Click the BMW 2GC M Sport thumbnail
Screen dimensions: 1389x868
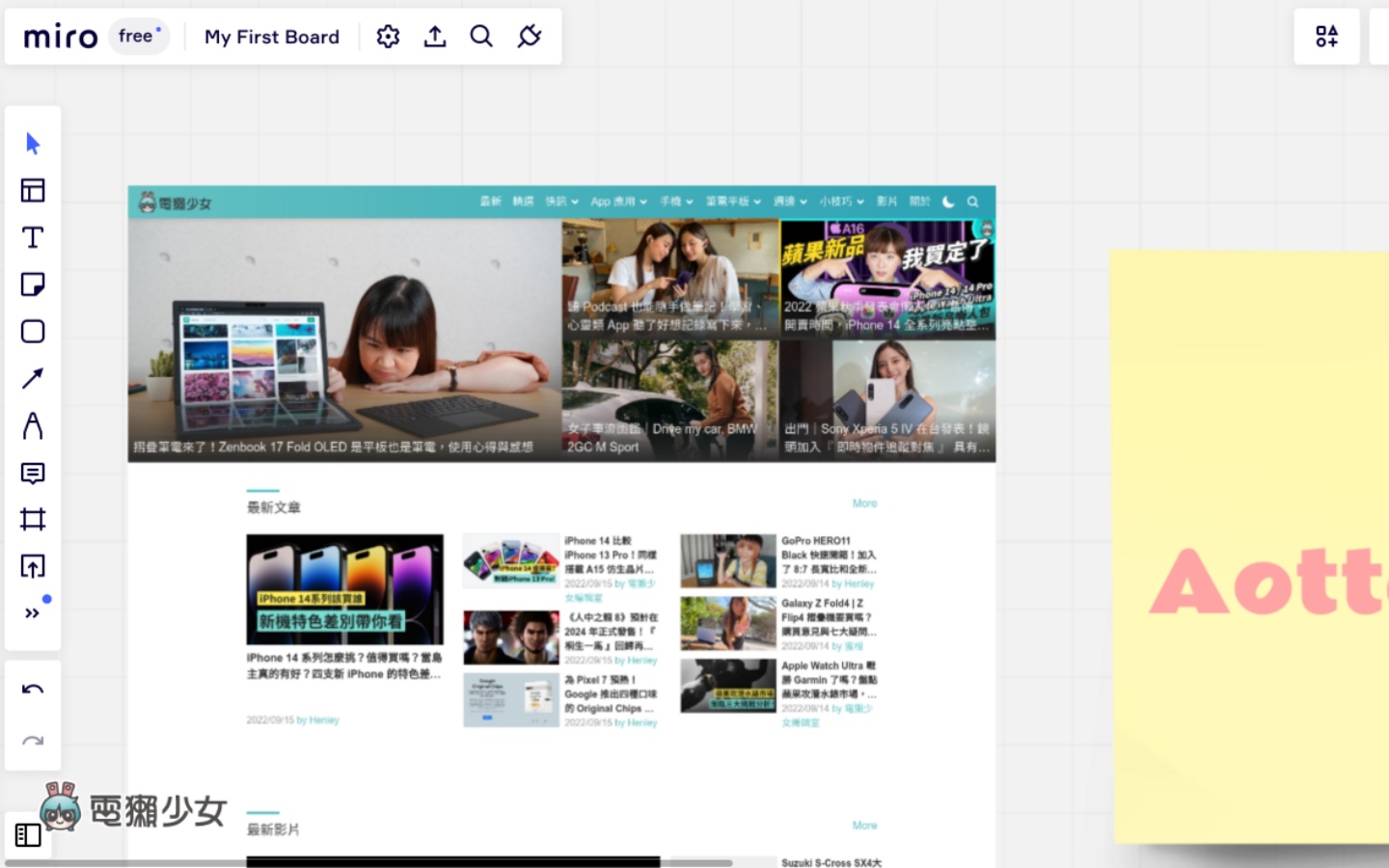pyautogui.click(x=670, y=401)
